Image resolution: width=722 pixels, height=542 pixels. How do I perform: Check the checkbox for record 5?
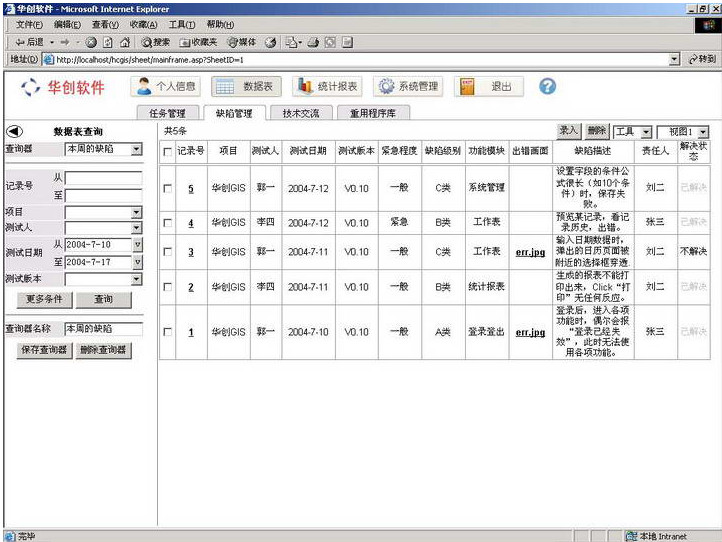168,188
